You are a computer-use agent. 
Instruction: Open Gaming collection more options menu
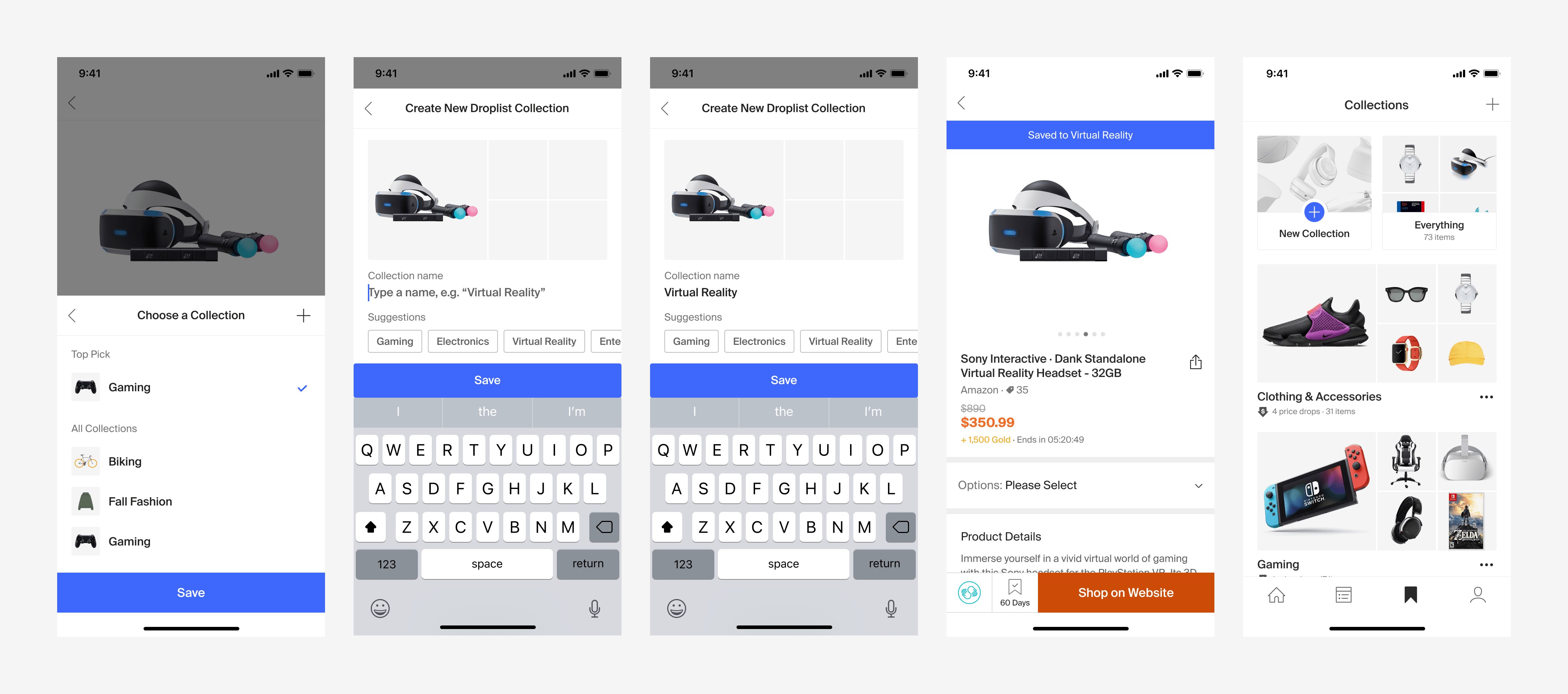(x=1486, y=565)
